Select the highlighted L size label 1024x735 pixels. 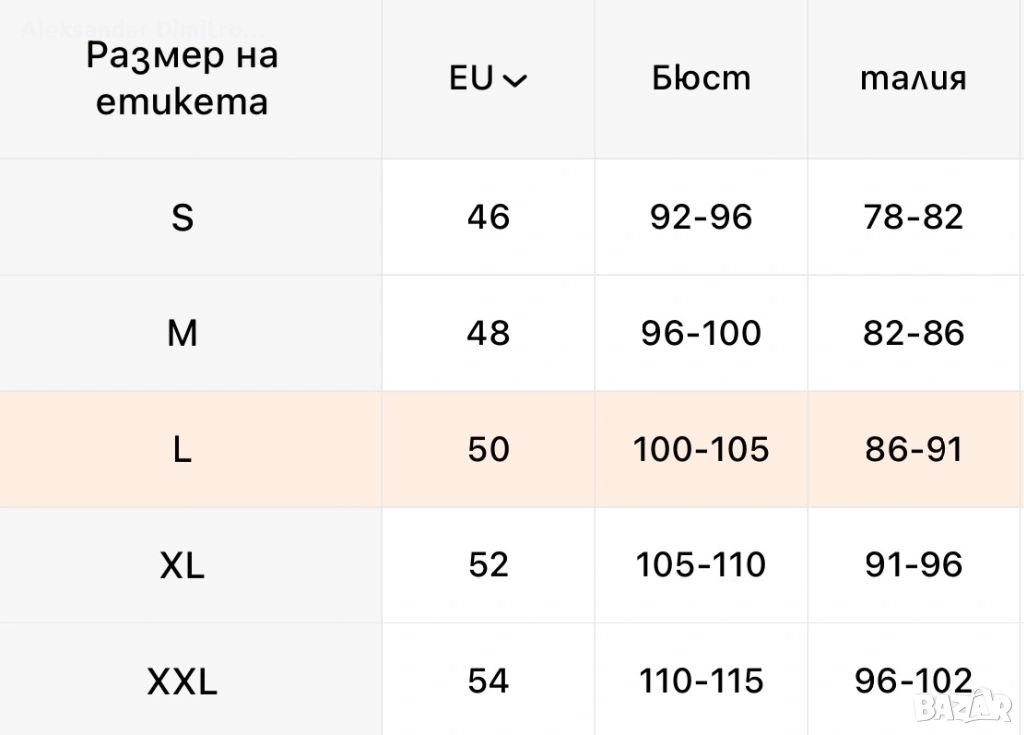click(182, 449)
